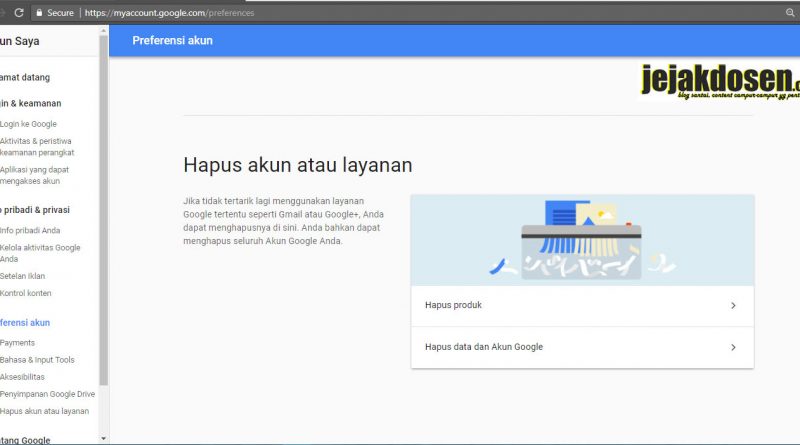Image resolution: width=800 pixels, height=445 pixels.
Task: Open Aksesibilitas in sidebar
Action: (22, 377)
